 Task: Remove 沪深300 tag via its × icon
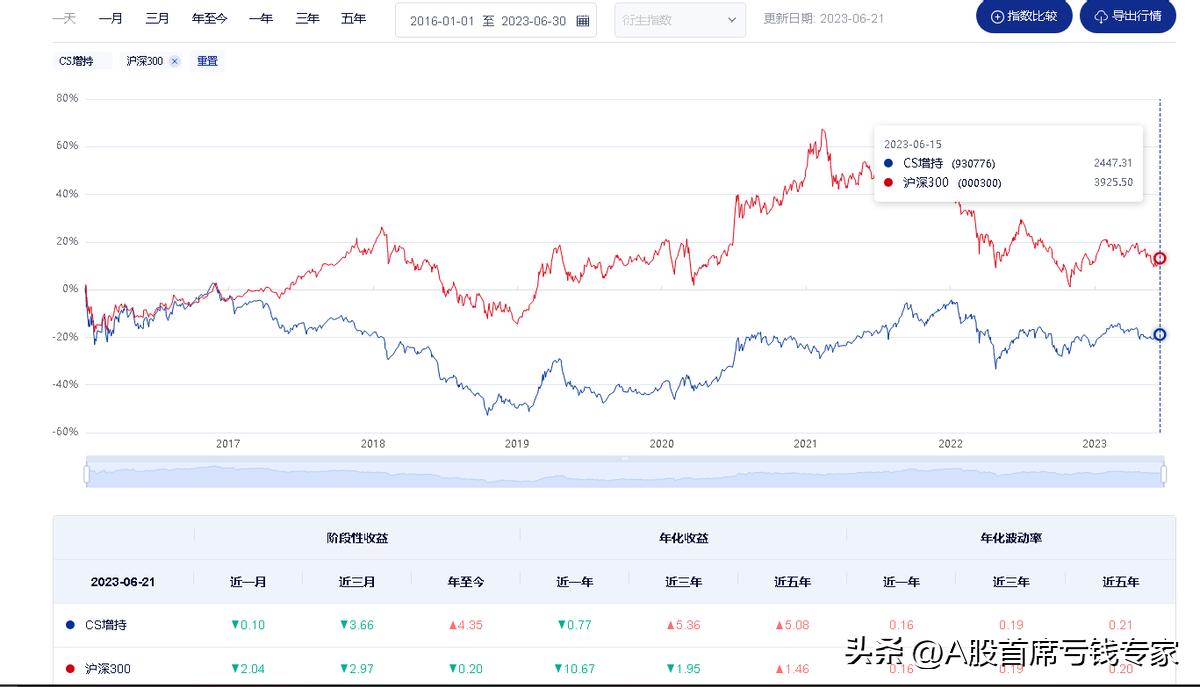(x=175, y=61)
